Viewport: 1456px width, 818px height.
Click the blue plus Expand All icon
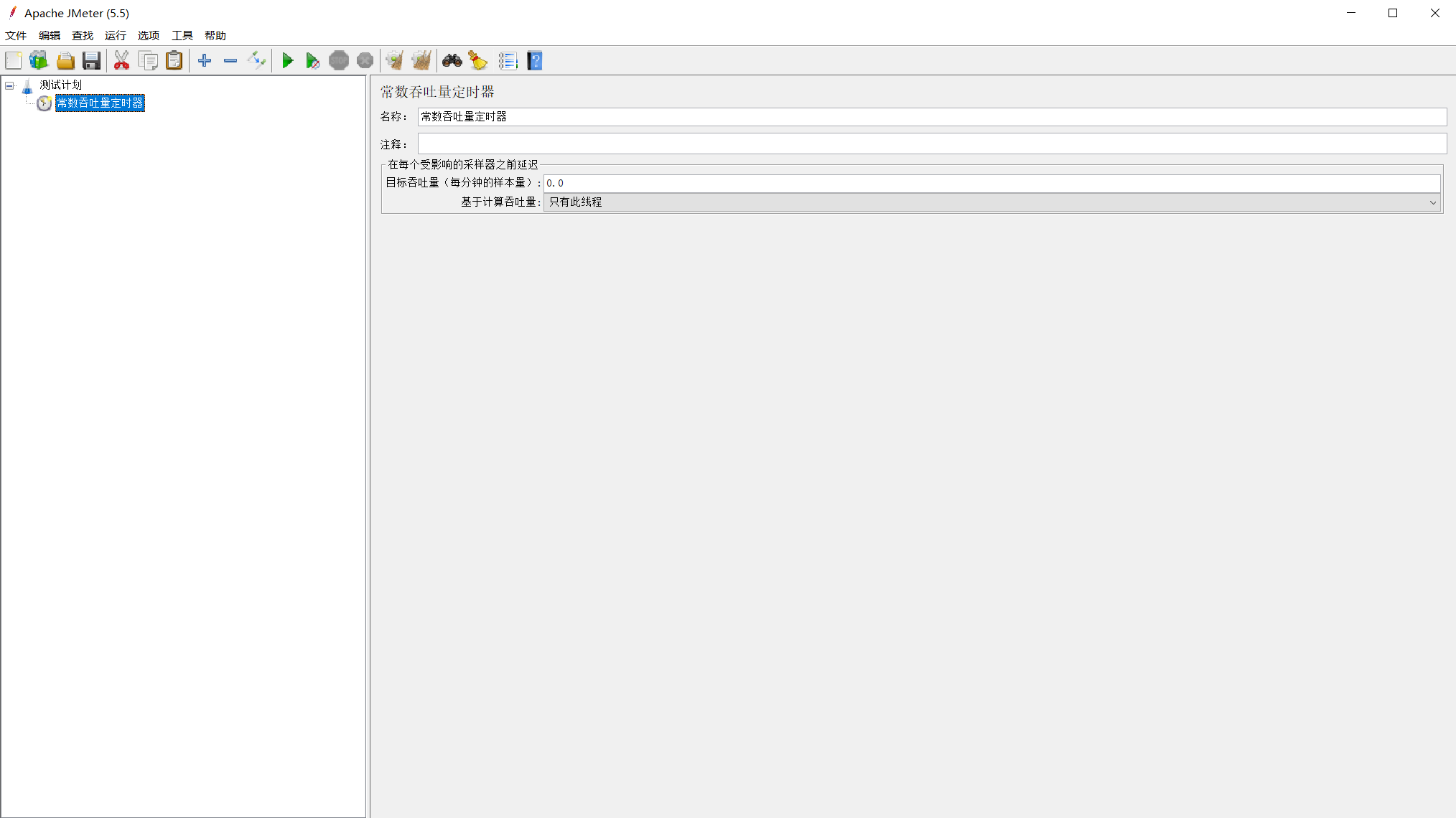[x=205, y=61]
